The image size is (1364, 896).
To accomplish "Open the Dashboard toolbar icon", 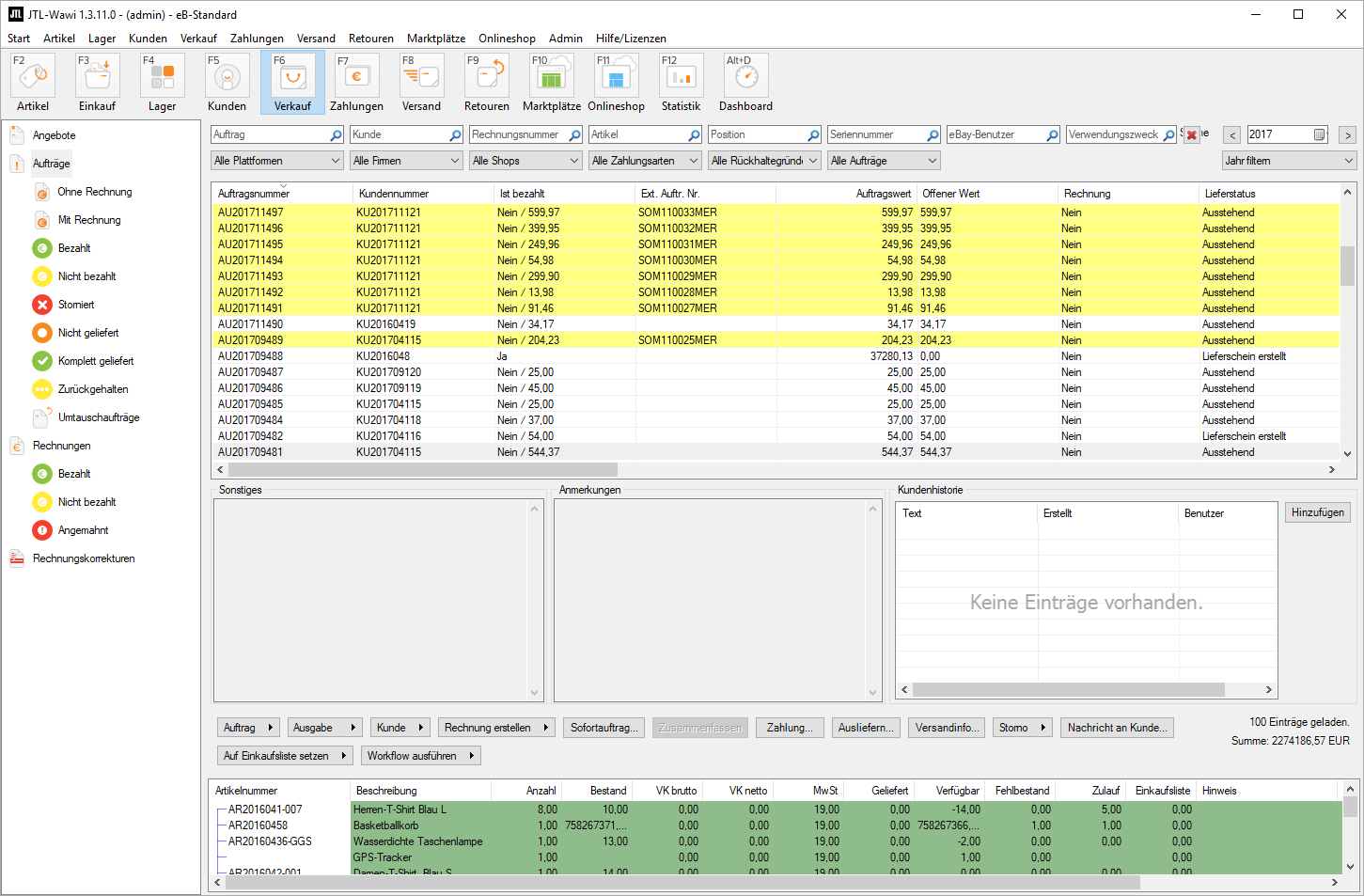I will pyautogui.click(x=745, y=83).
